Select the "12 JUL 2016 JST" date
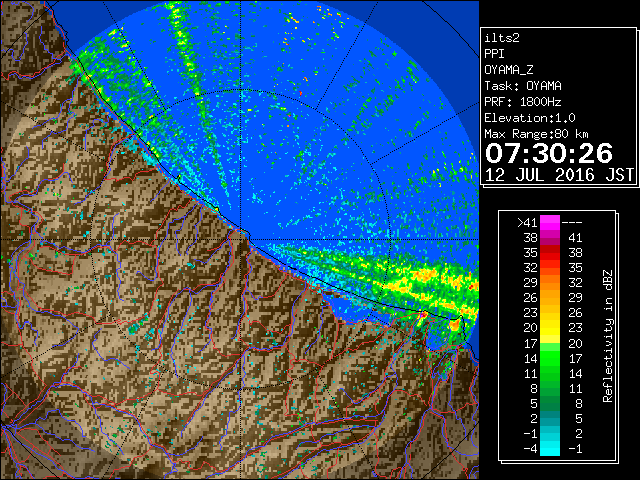Image resolution: width=640 pixels, height=480 pixels. tap(559, 175)
